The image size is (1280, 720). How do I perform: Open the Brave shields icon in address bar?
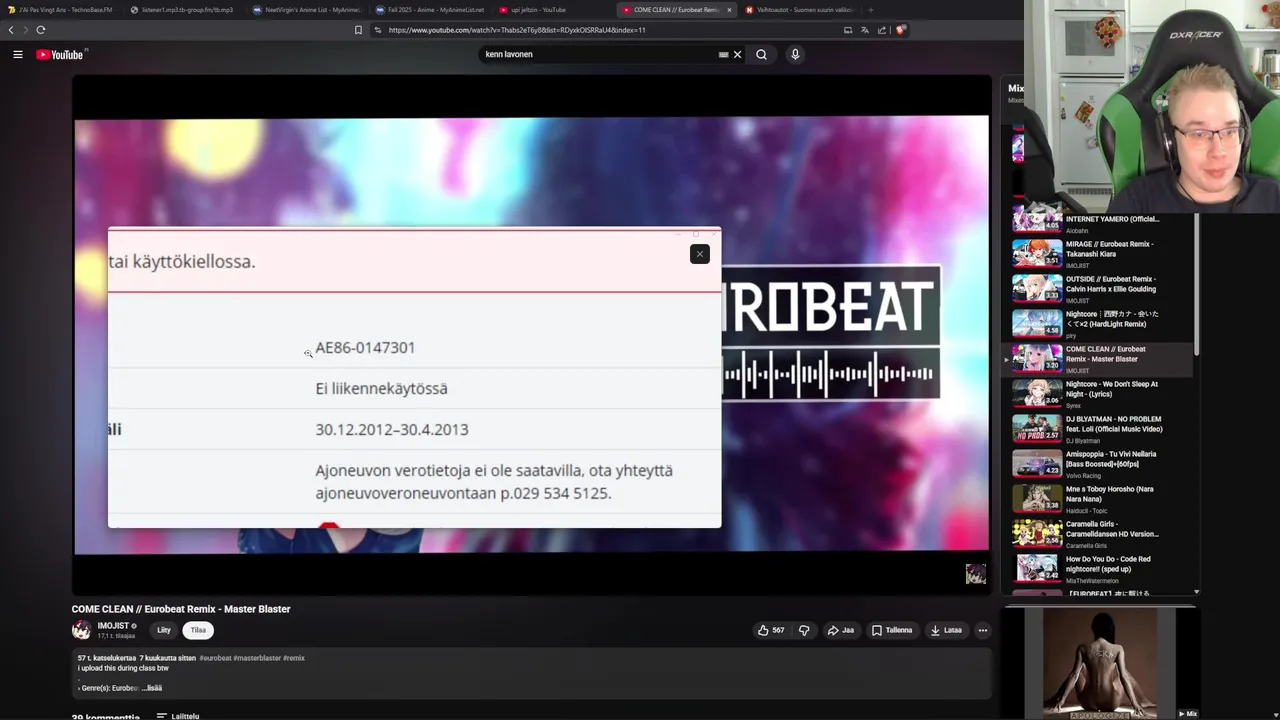(x=900, y=30)
